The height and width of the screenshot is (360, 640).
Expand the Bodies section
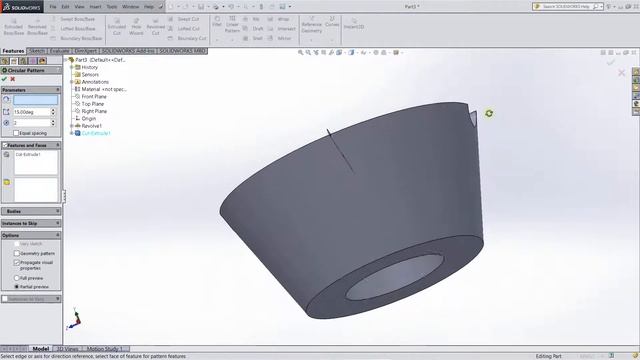[x=58, y=211]
